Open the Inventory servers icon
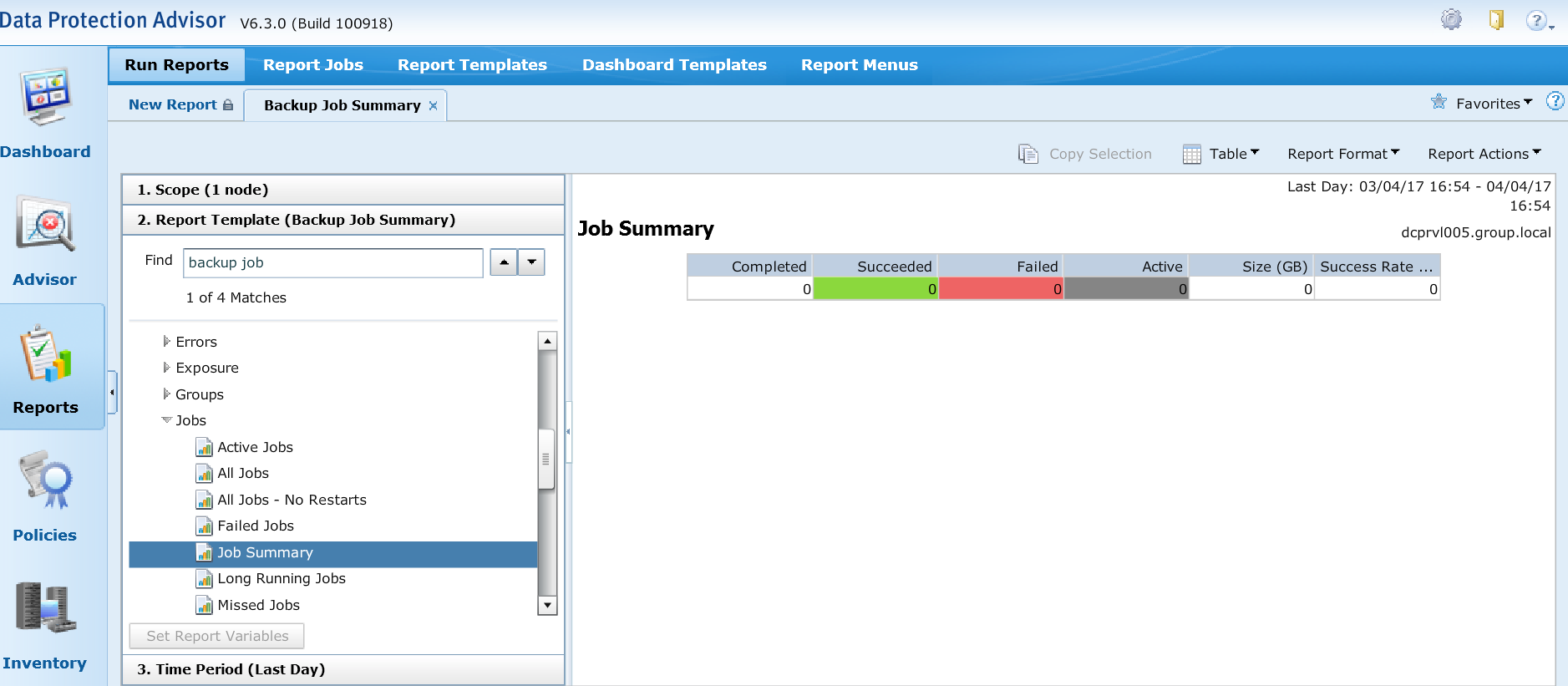The image size is (1568, 686). click(45, 607)
